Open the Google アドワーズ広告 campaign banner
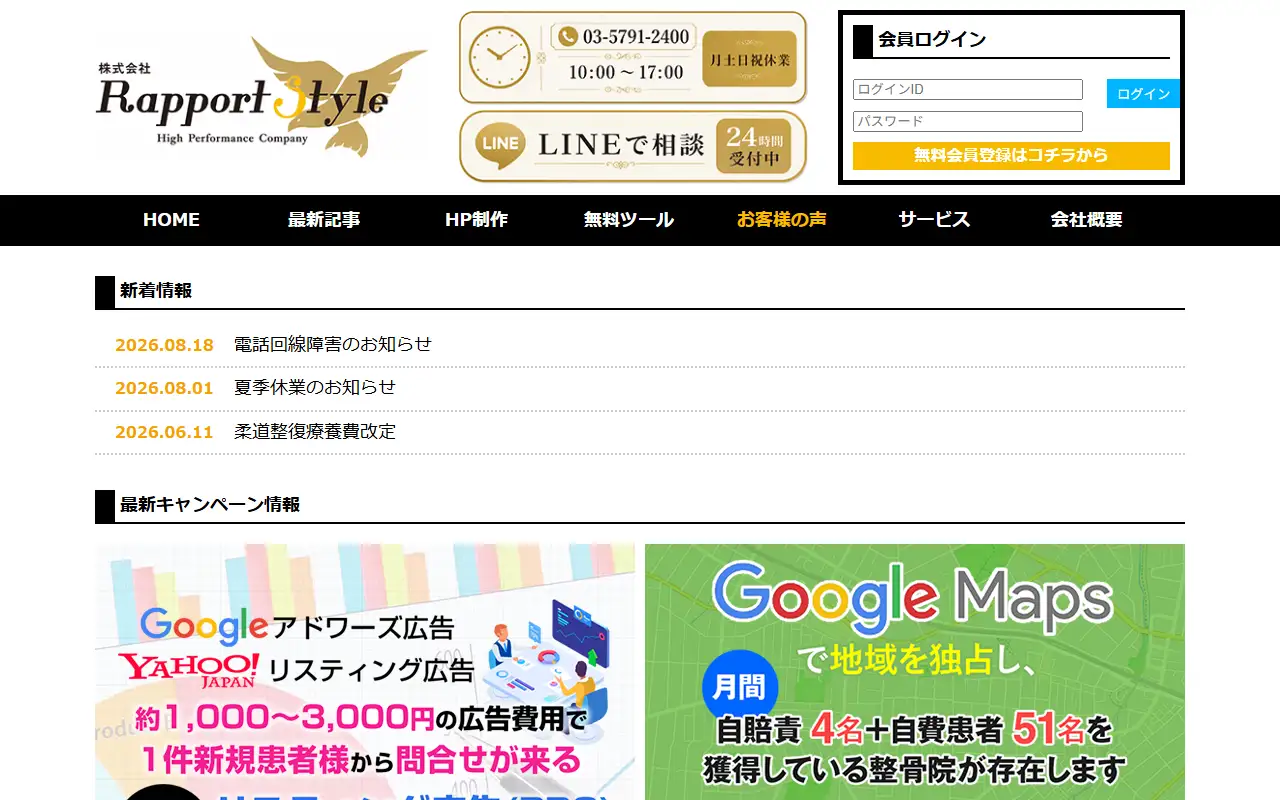The image size is (1280, 800). click(365, 672)
